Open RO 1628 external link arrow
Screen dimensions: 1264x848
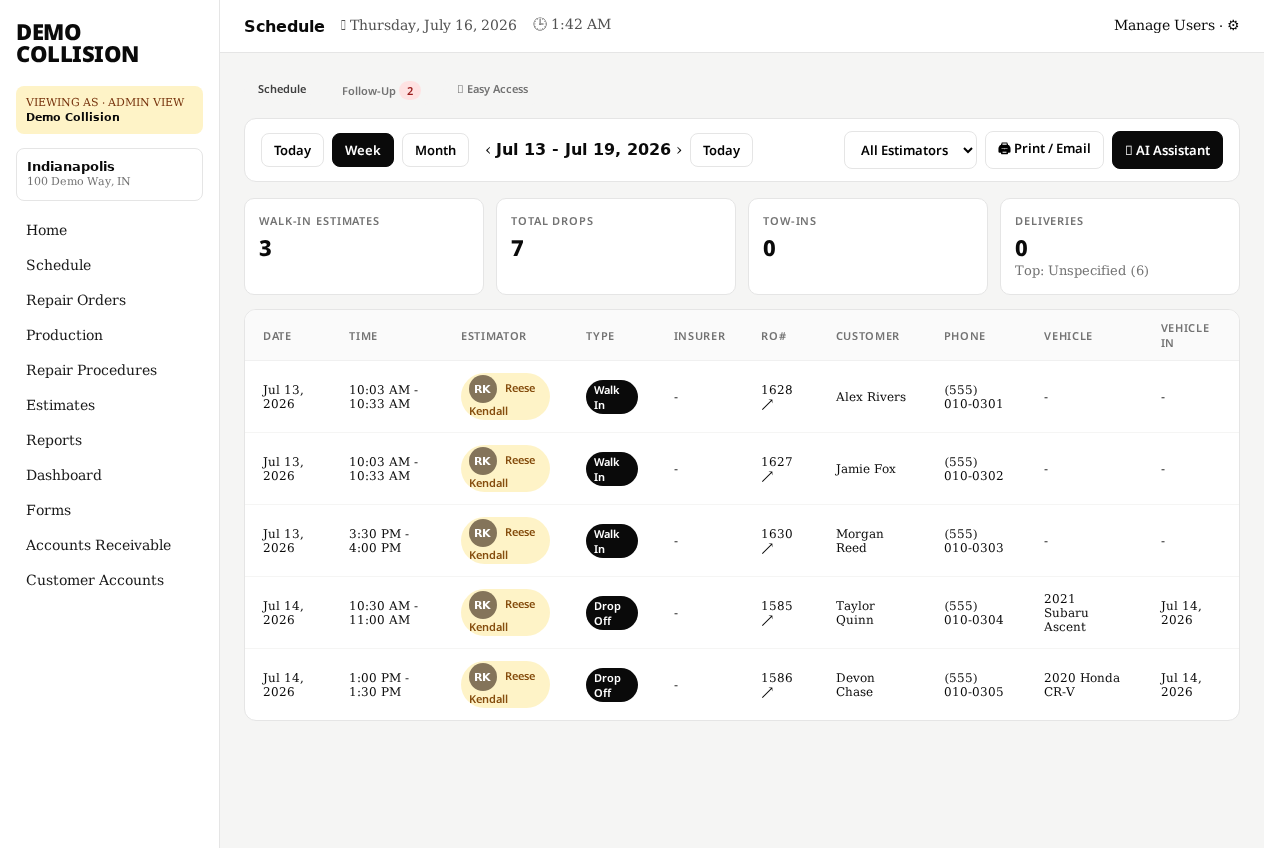point(767,405)
